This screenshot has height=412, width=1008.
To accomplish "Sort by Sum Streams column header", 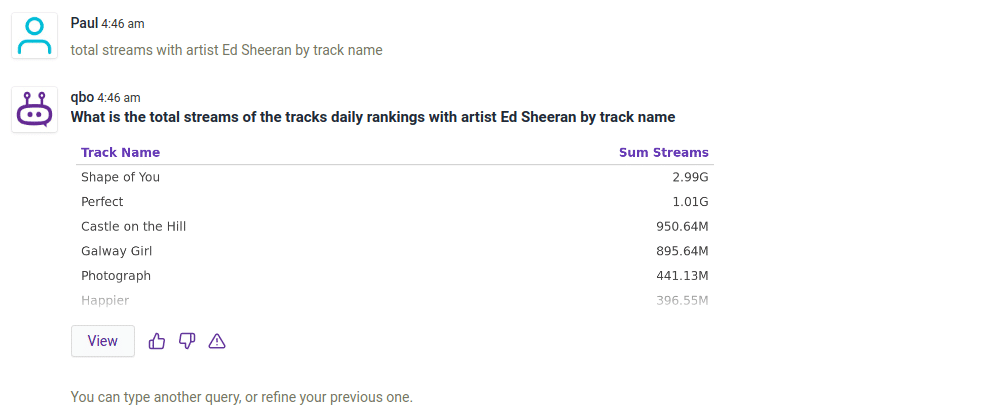I will coord(663,153).
